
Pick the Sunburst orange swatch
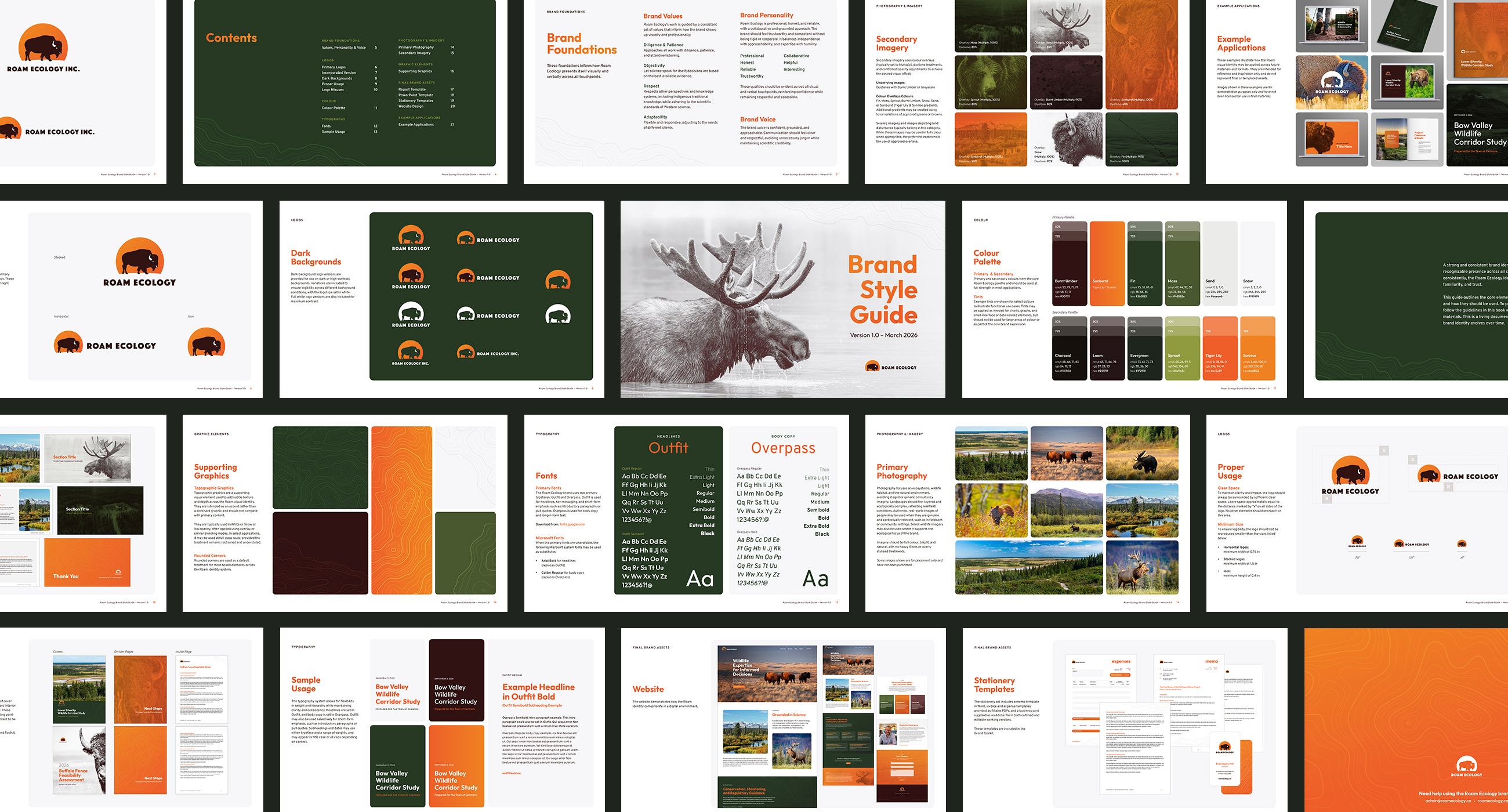click(1107, 263)
